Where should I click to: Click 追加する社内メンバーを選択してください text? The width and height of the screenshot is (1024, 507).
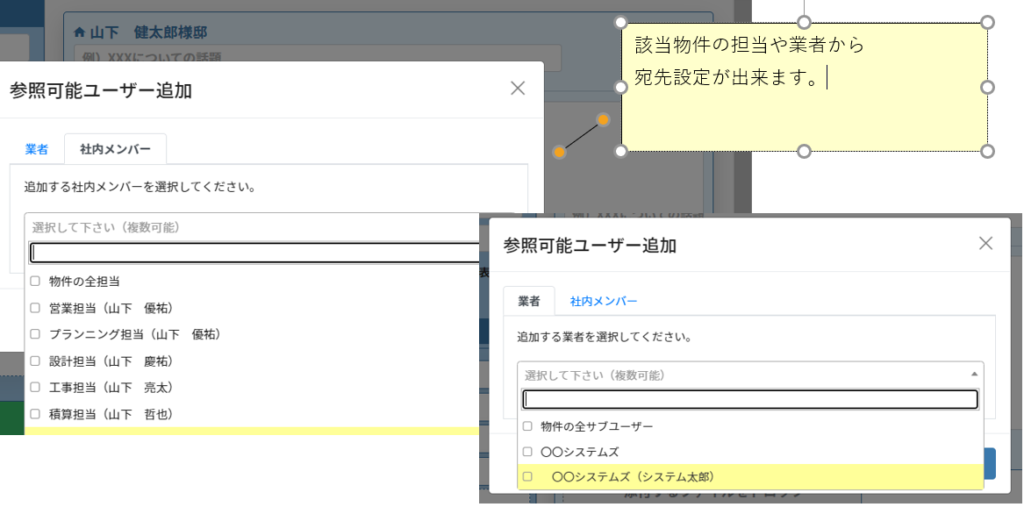139,187
